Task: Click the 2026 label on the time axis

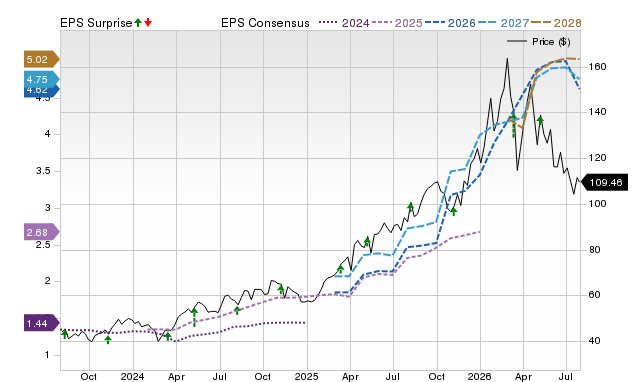Action: (x=480, y=376)
